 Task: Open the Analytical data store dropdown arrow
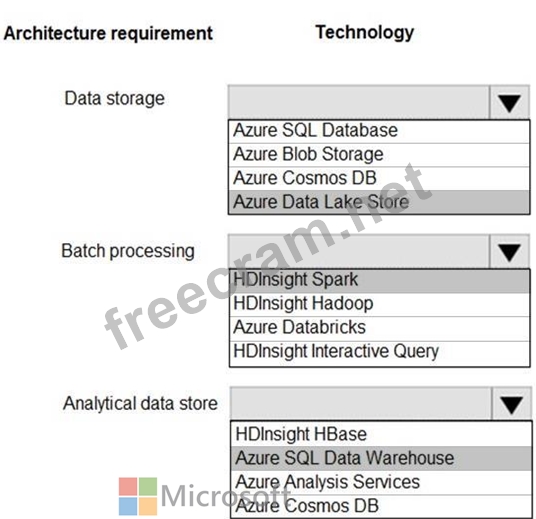511,404
